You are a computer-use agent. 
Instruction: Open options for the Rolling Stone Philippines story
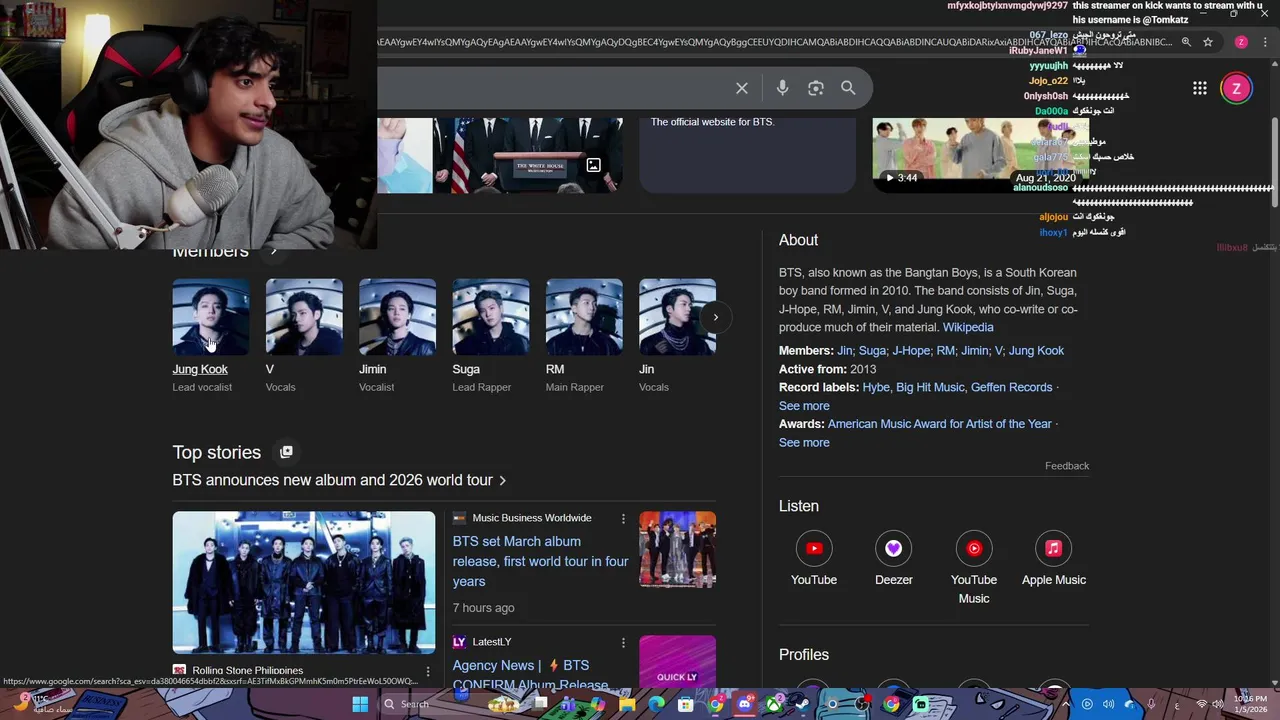428,671
